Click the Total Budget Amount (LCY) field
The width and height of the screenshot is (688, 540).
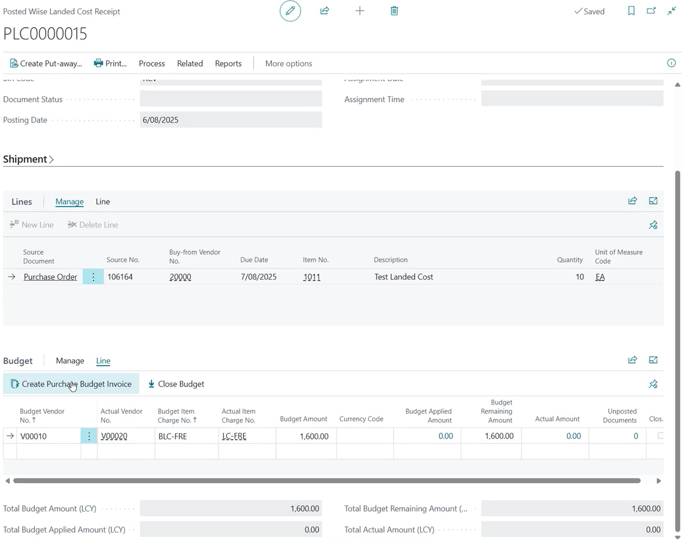tap(231, 508)
